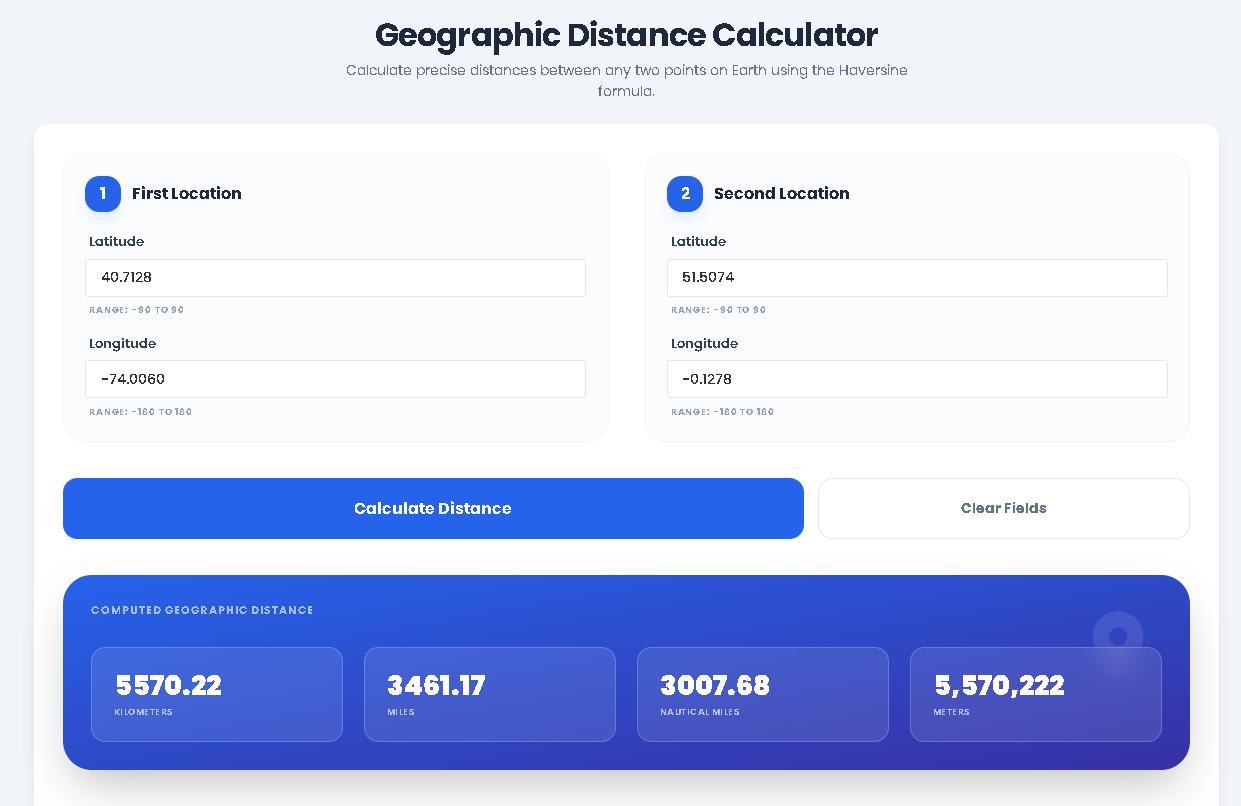Select the First Location longitude input

[x=335, y=379]
